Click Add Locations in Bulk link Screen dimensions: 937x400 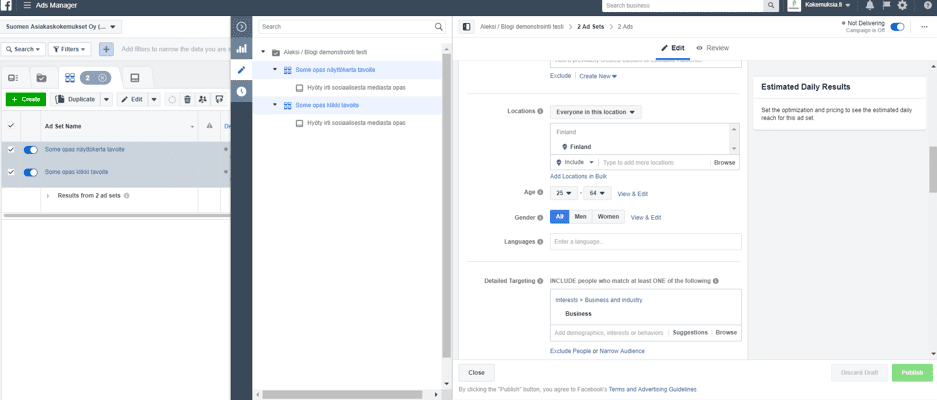tap(578, 176)
